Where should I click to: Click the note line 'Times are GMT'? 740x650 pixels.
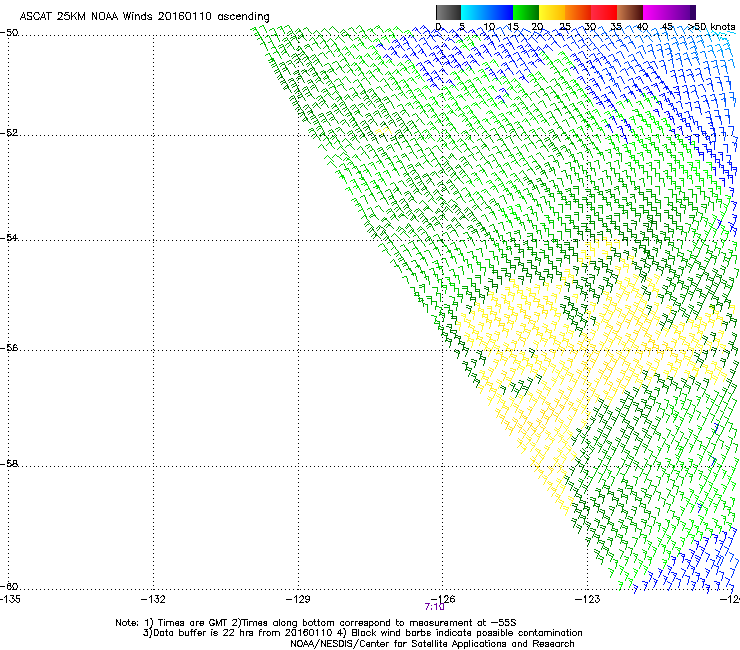coord(192,623)
